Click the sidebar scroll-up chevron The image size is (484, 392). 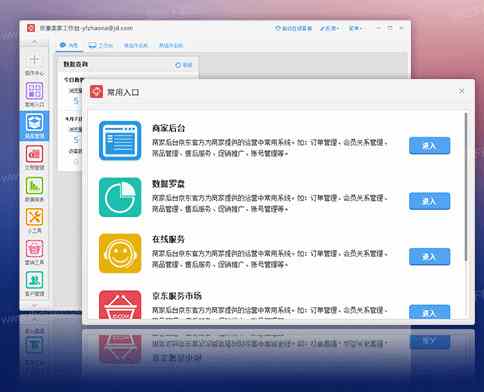click(x=34, y=42)
